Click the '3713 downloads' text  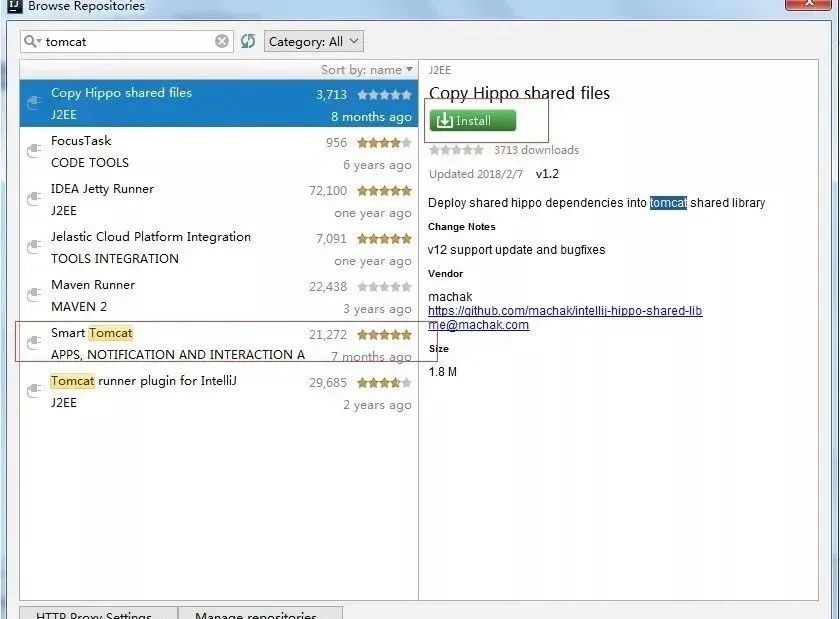pos(536,150)
